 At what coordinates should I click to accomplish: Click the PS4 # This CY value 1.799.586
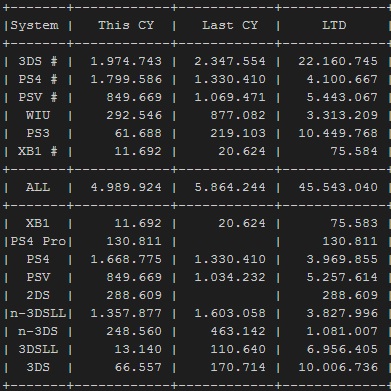[126, 79]
